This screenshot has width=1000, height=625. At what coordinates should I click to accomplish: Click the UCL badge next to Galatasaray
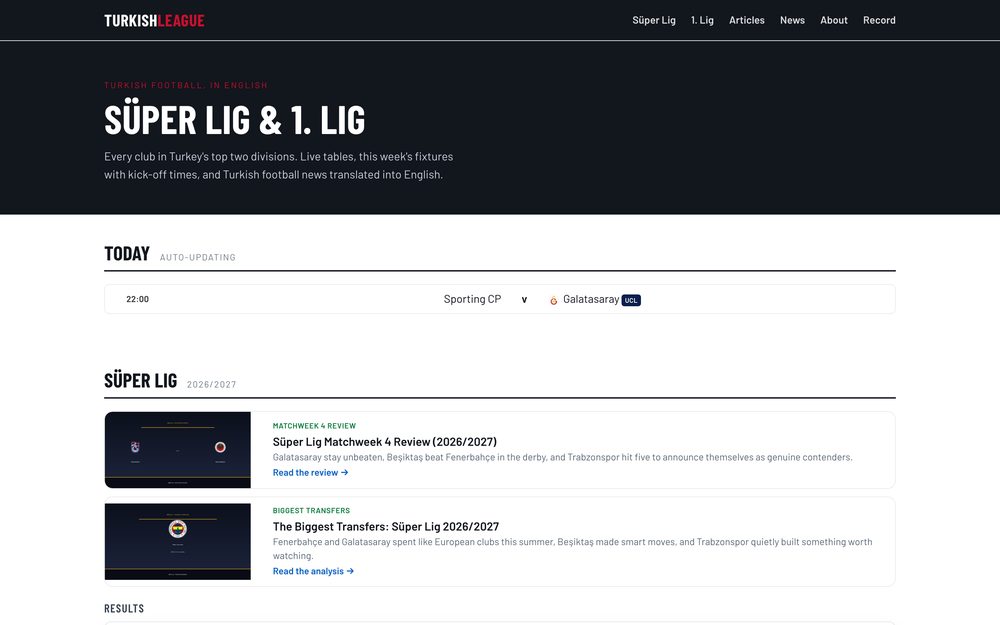point(631,300)
